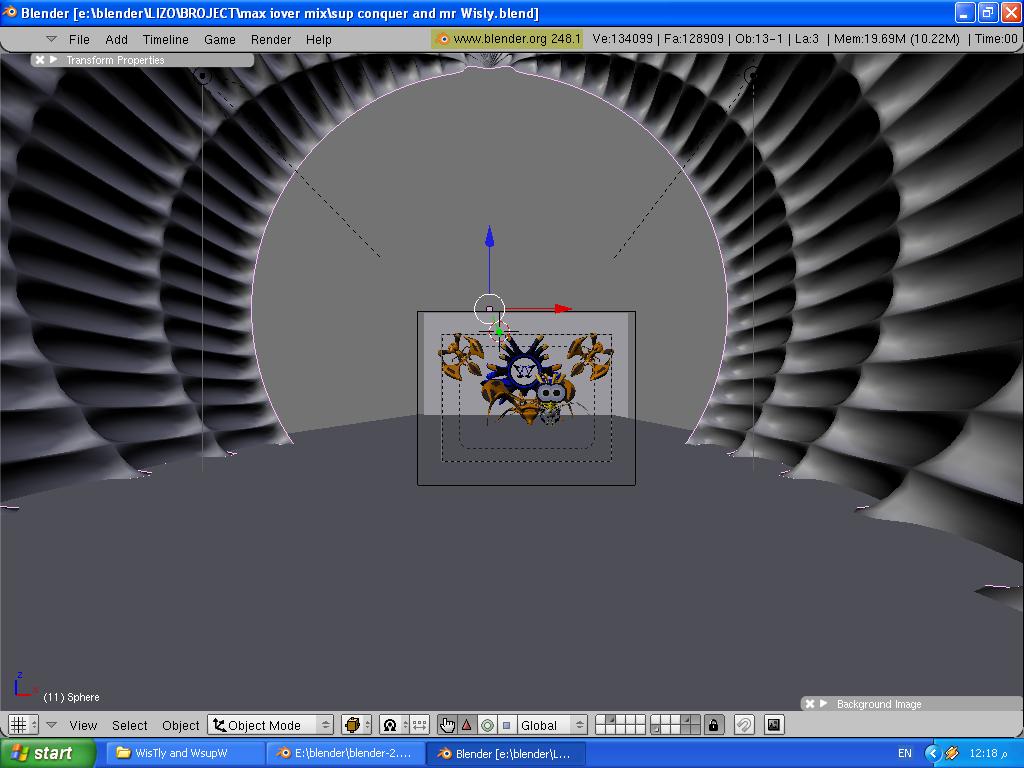Enable the rotate manipulator circle icon
The width and height of the screenshot is (1024, 768).
[487, 725]
